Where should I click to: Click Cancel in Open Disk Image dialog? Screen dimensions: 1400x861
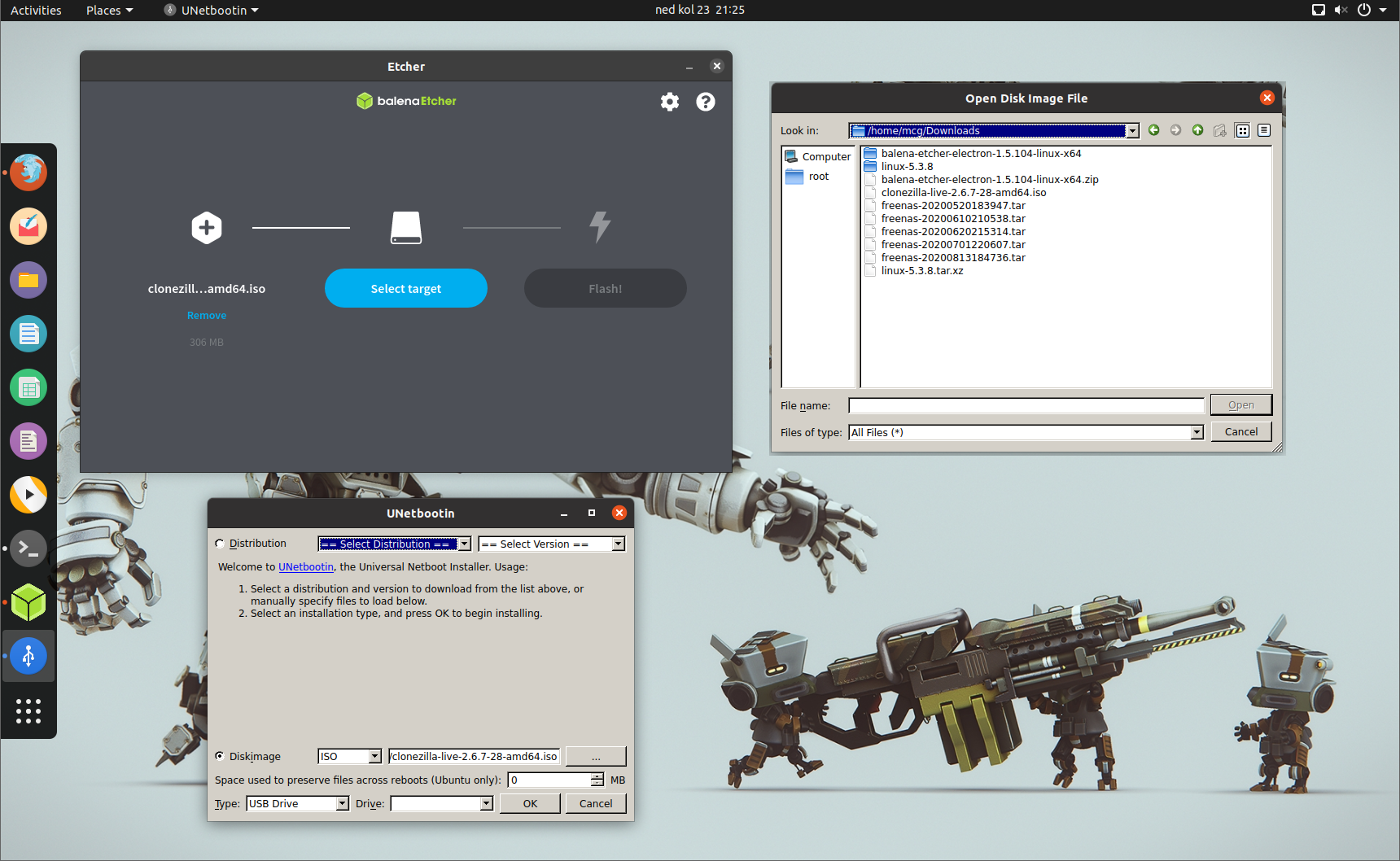tap(1241, 432)
